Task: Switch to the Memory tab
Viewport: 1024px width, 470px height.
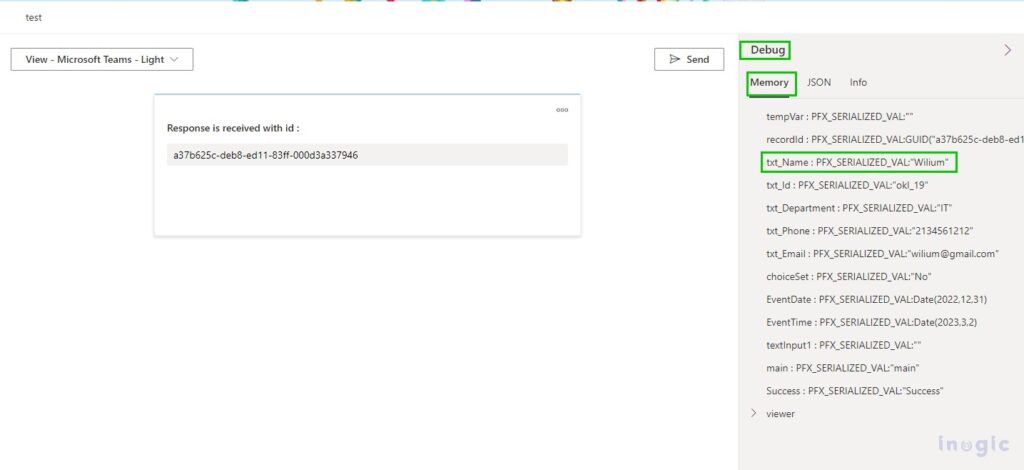Action: pyautogui.click(x=769, y=82)
